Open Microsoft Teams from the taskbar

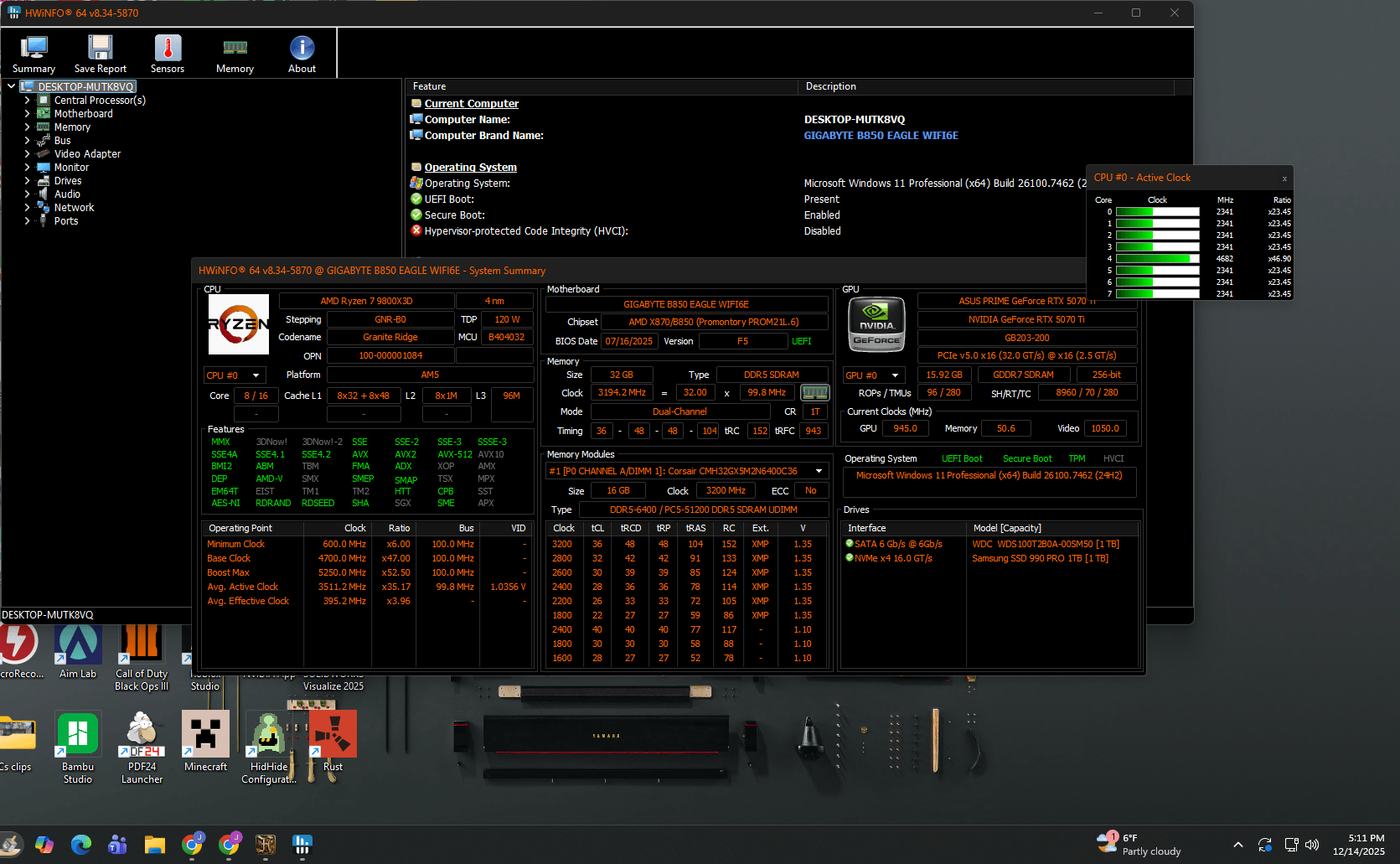118,845
